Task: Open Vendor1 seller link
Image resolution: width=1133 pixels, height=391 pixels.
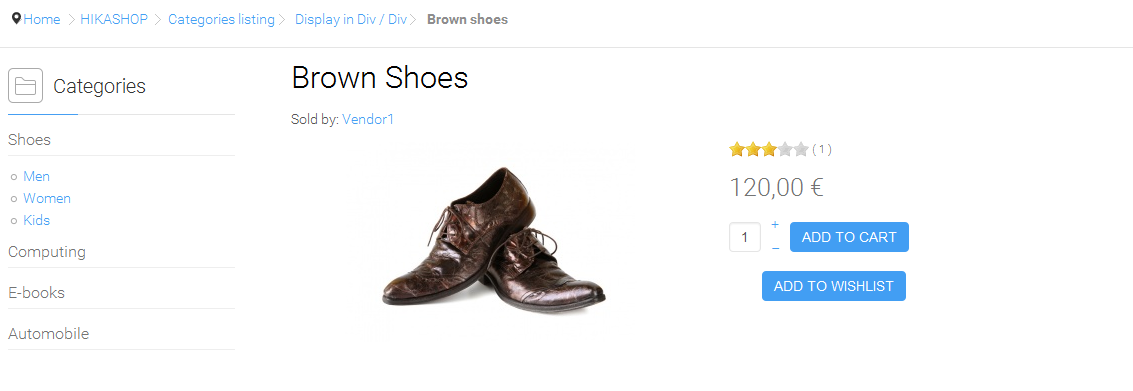Action: click(x=368, y=119)
